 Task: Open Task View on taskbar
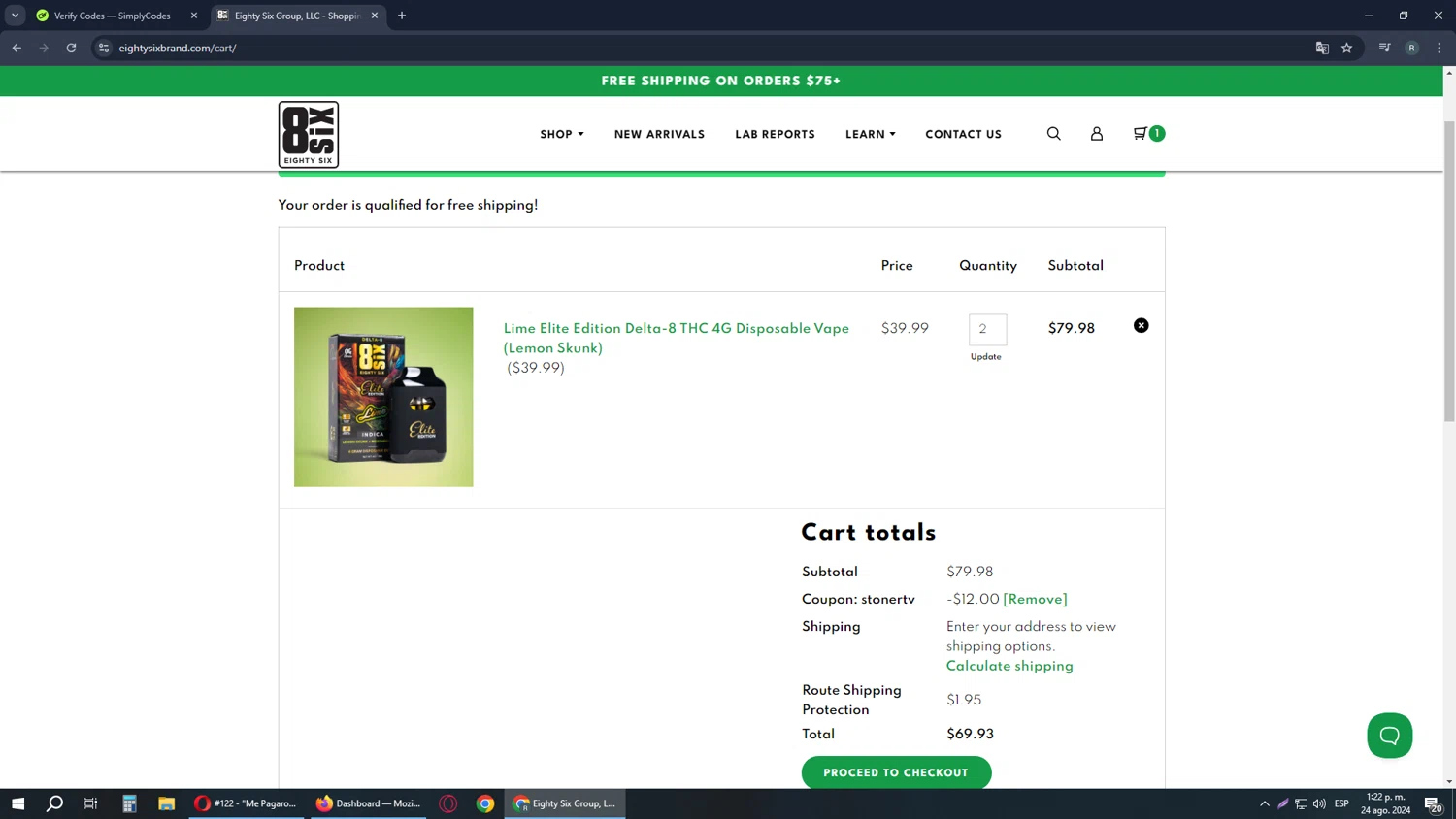pos(91,803)
